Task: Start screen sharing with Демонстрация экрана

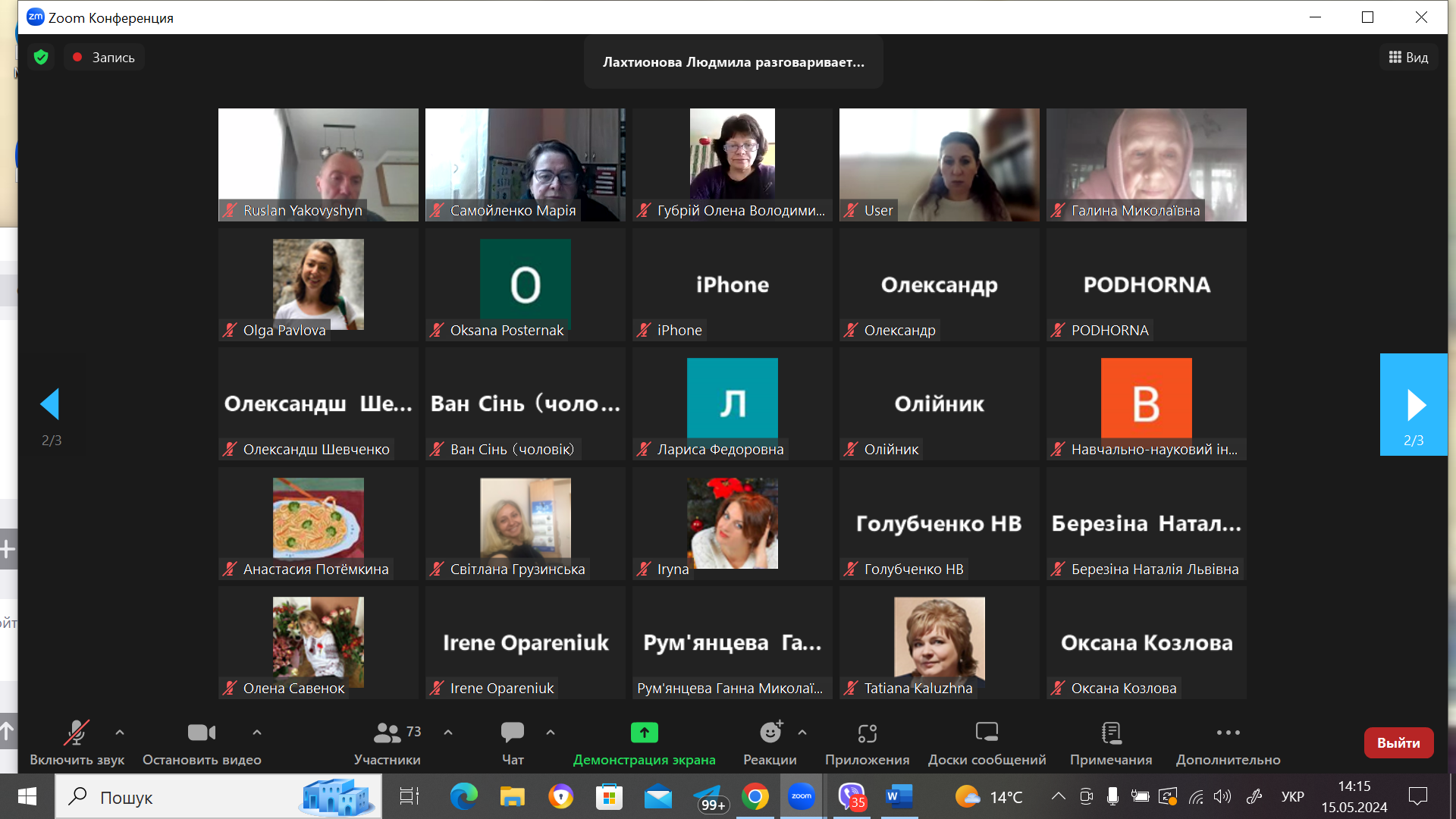Action: point(644,733)
